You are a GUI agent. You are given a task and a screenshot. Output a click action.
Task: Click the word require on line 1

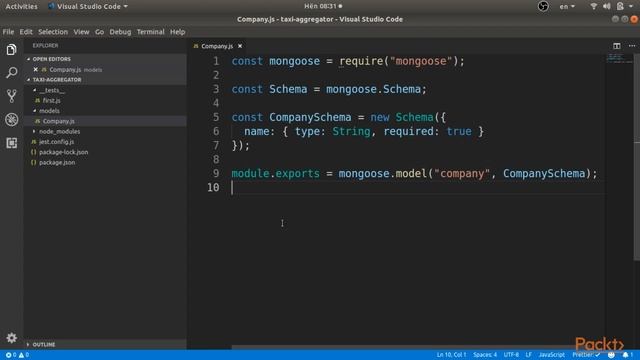pyautogui.click(x=361, y=61)
